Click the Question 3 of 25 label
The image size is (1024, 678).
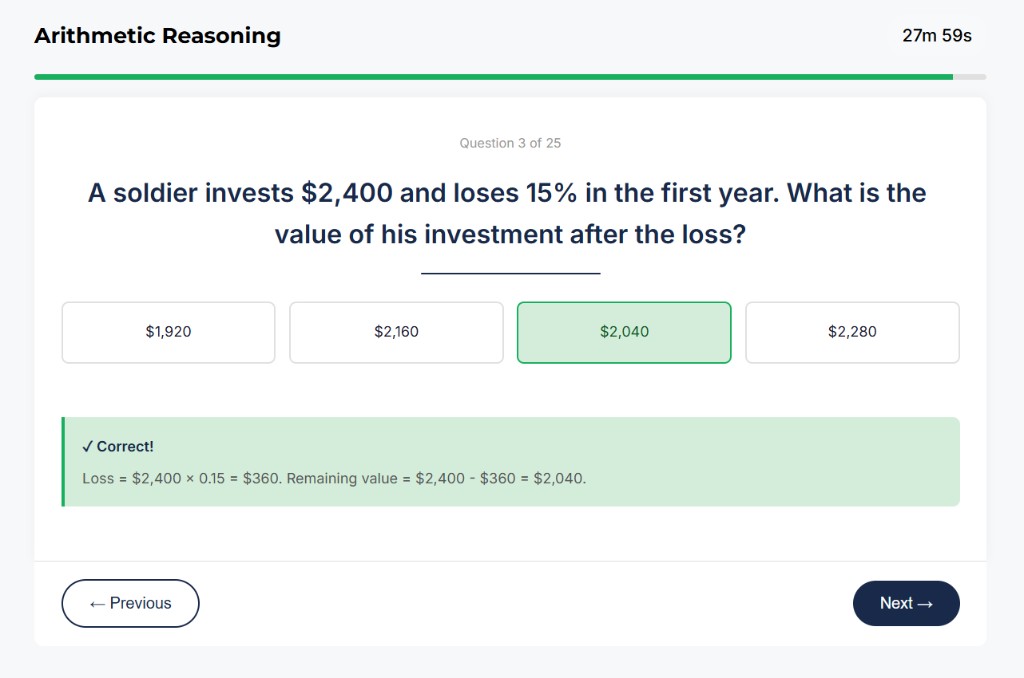click(x=510, y=143)
